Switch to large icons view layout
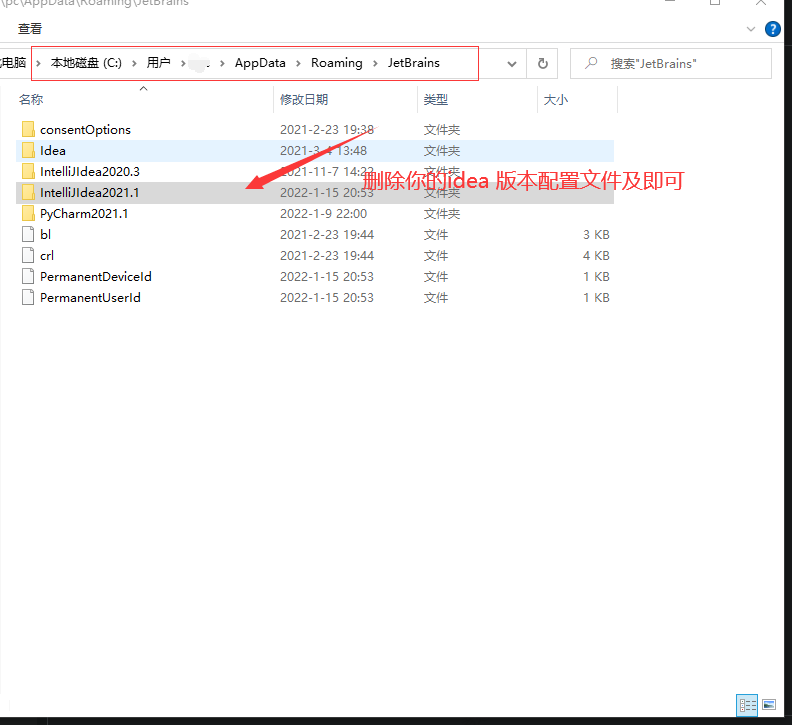Image resolution: width=792 pixels, height=725 pixels. tap(767, 704)
